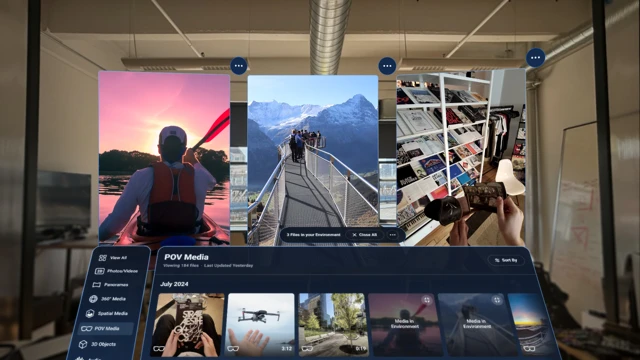
Task: Open the 3D Objects category
Action: click(98, 344)
